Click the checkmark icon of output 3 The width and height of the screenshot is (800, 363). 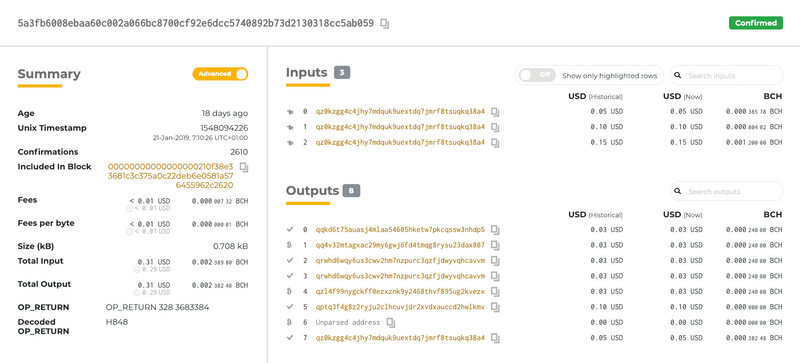[290, 276]
